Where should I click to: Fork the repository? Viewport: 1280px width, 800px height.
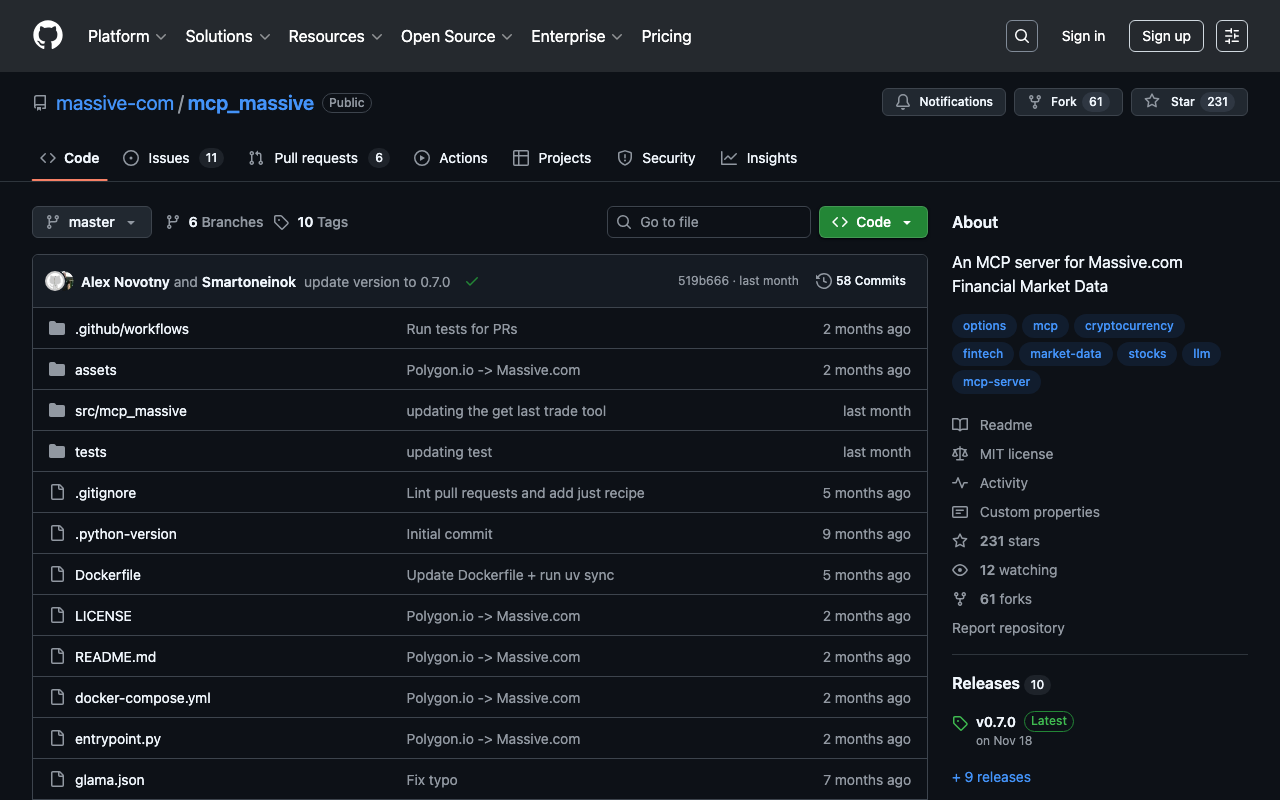coord(1062,102)
